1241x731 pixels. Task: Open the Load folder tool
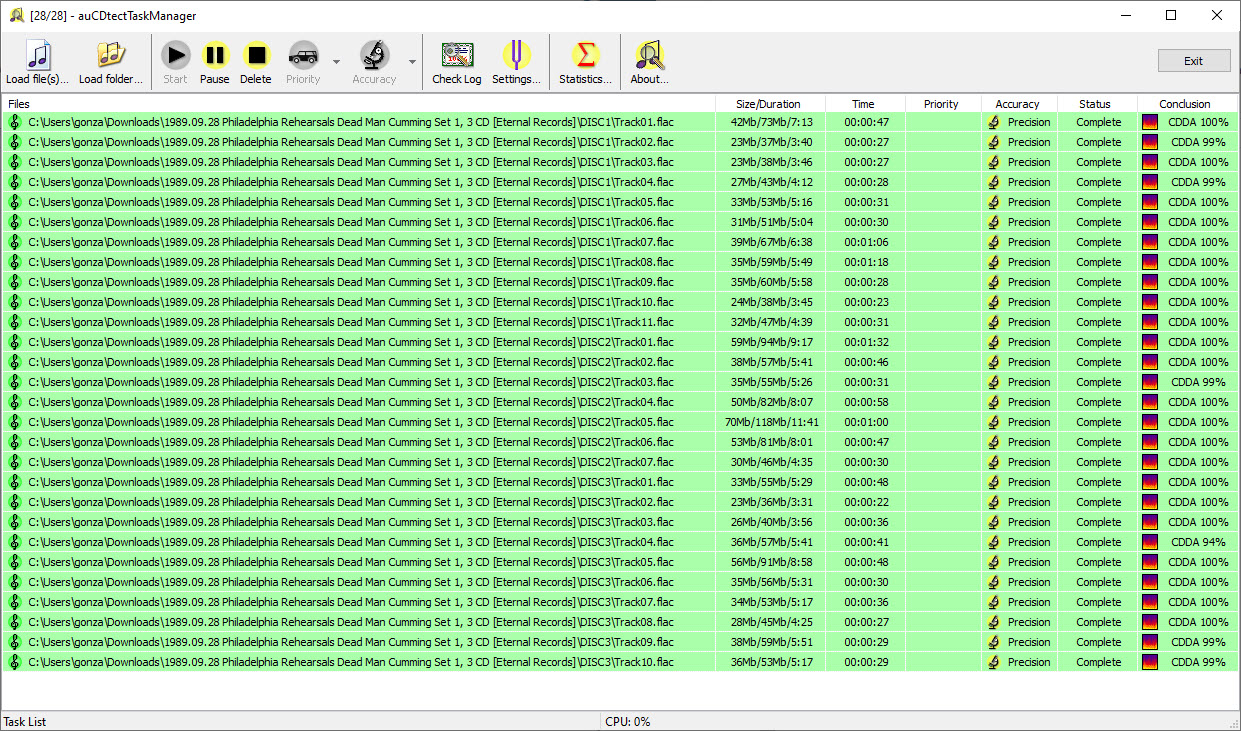click(111, 63)
